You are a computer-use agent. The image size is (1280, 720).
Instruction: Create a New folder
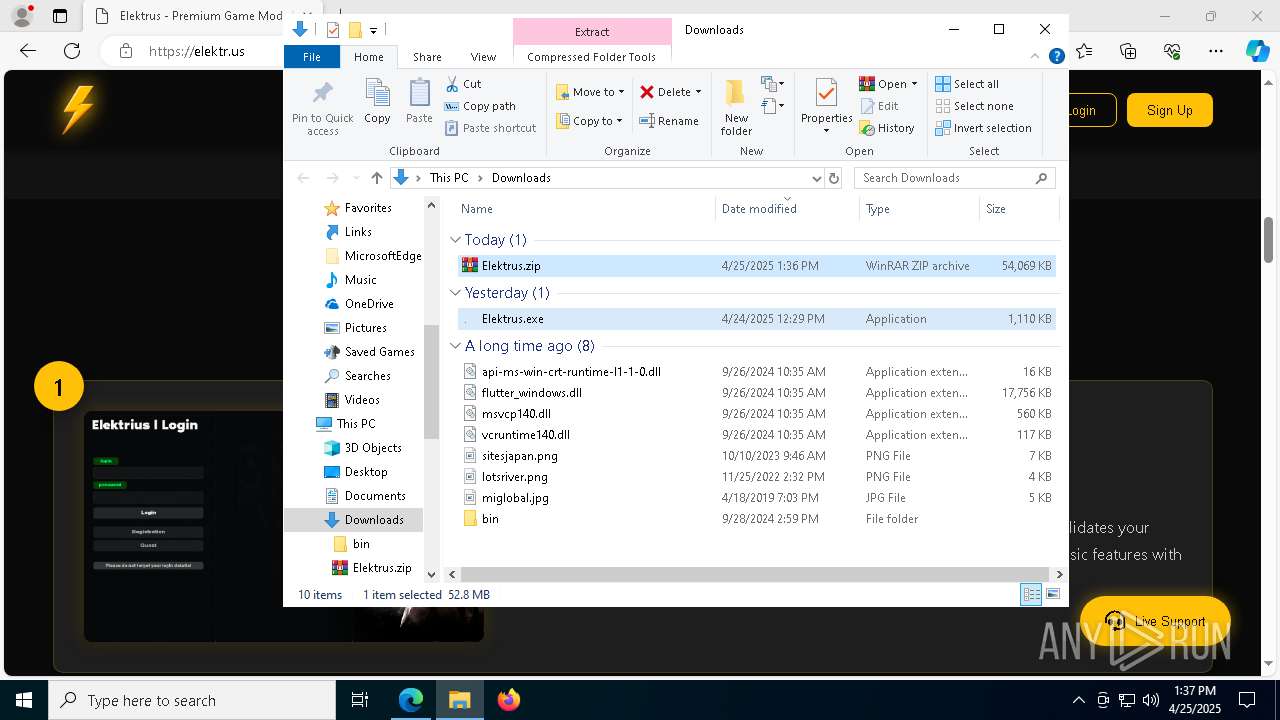(x=736, y=107)
